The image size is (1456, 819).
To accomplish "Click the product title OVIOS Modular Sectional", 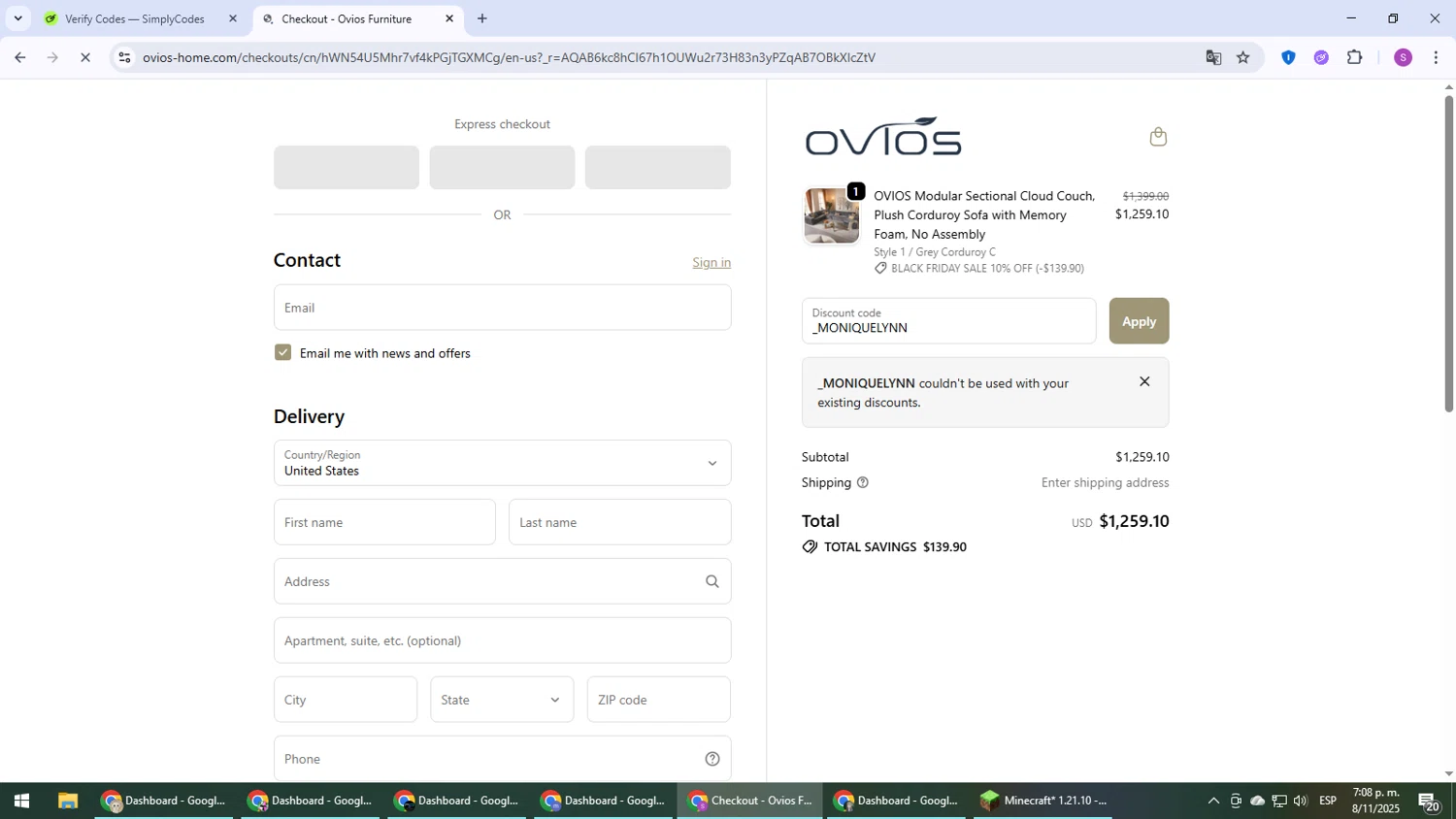I will (984, 214).
